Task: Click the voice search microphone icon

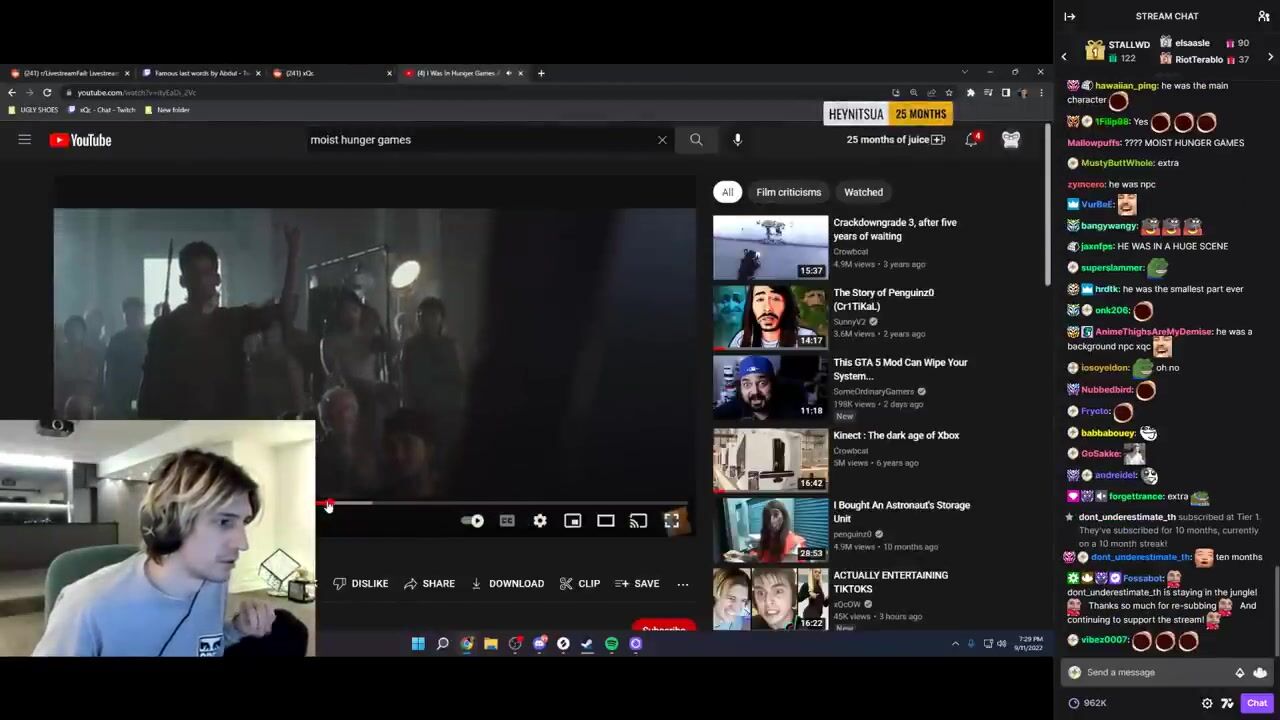Action: coord(737,140)
